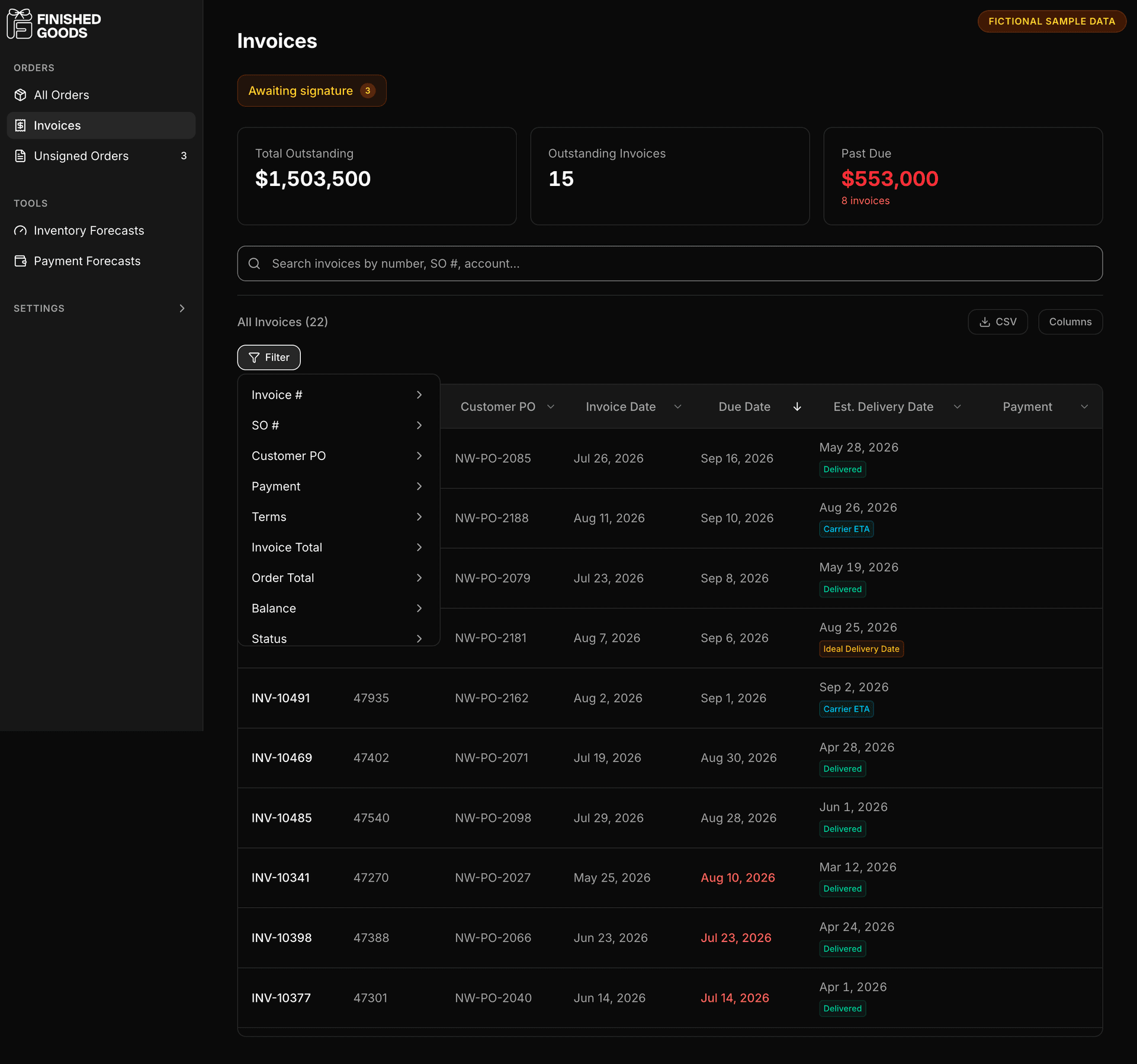Click the All Invoices (22) heading

(x=282, y=322)
